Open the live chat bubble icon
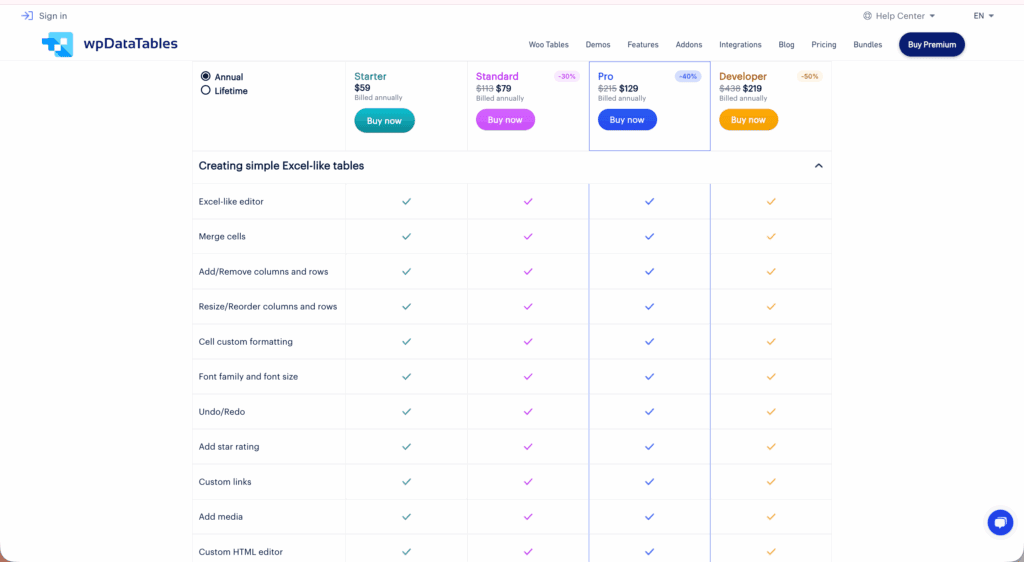The width and height of the screenshot is (1024, 562). point(1000,522)
